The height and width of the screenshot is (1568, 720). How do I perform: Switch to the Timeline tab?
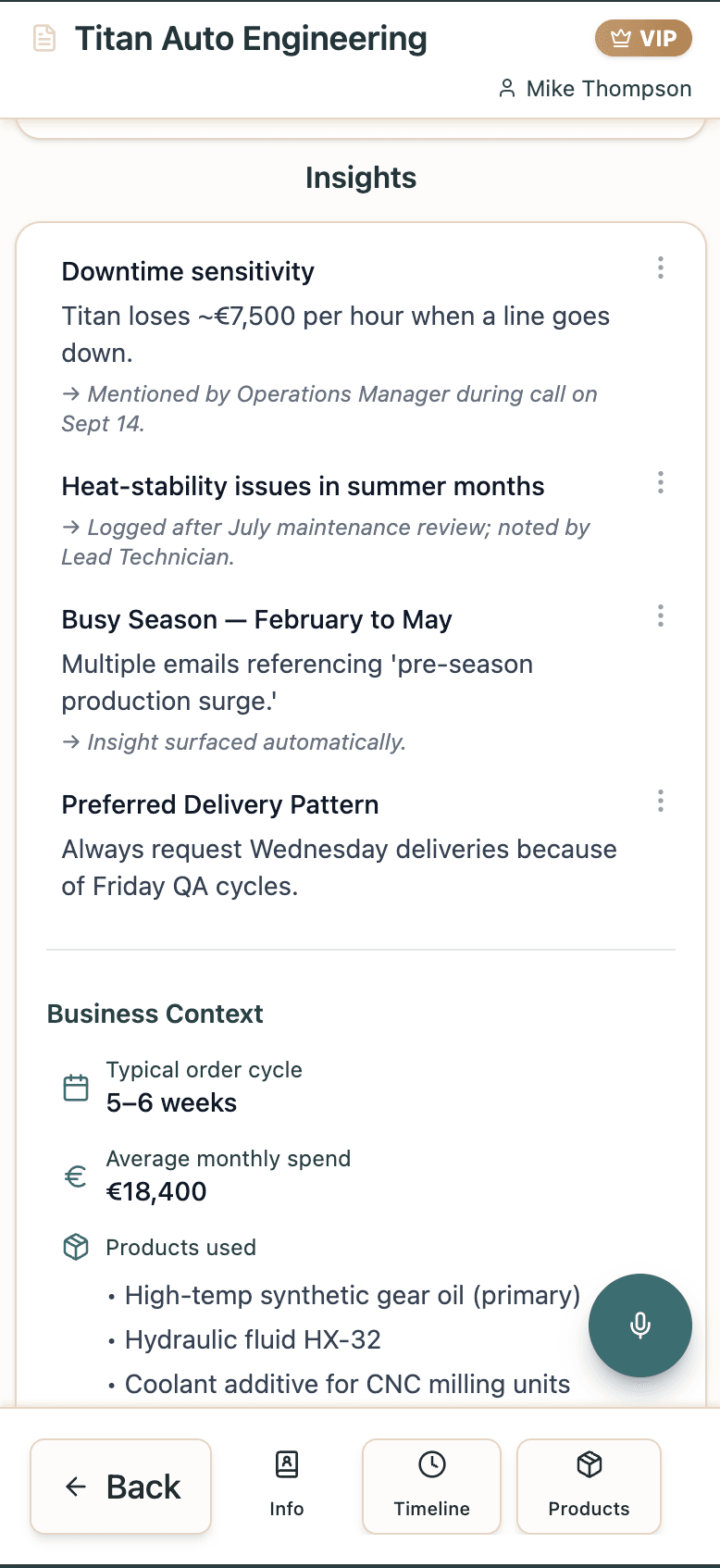coord(431,1486)
